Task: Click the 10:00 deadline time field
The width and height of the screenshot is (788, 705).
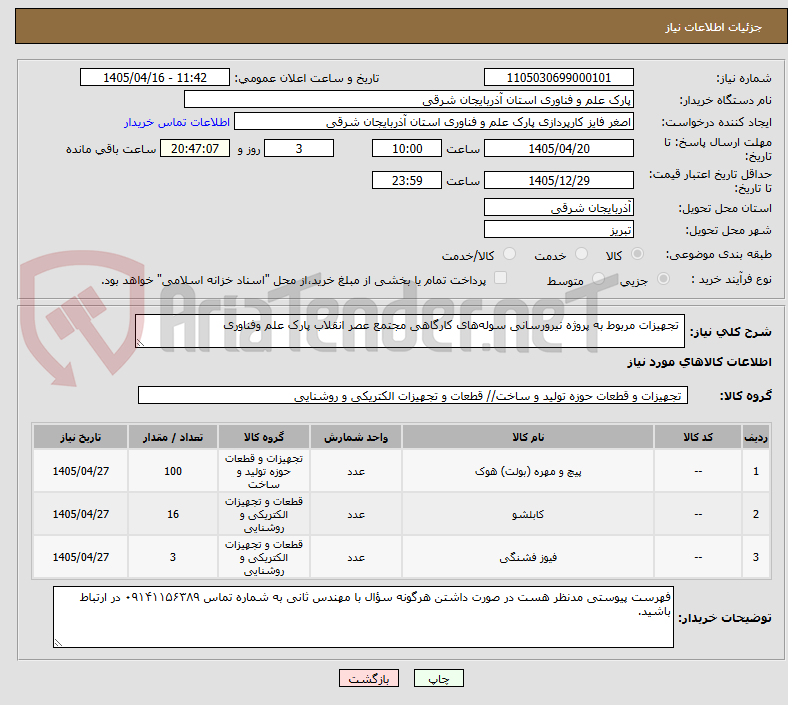Action: coord(407,148)
